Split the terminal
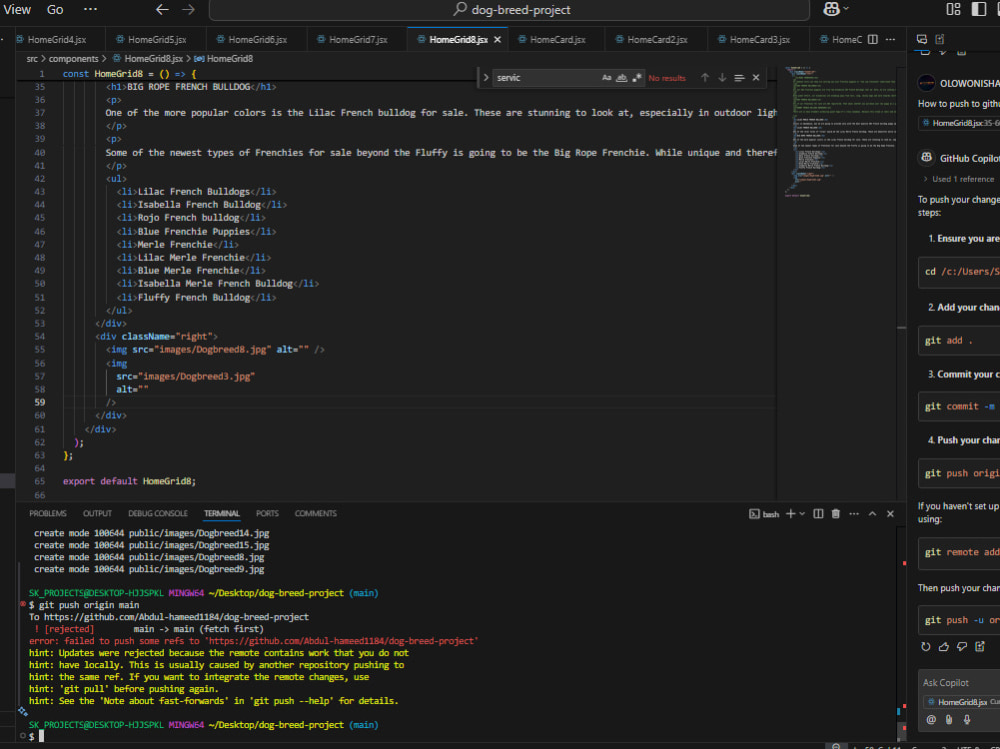Screen dimensions: 1000x749 tap(818, 514)
